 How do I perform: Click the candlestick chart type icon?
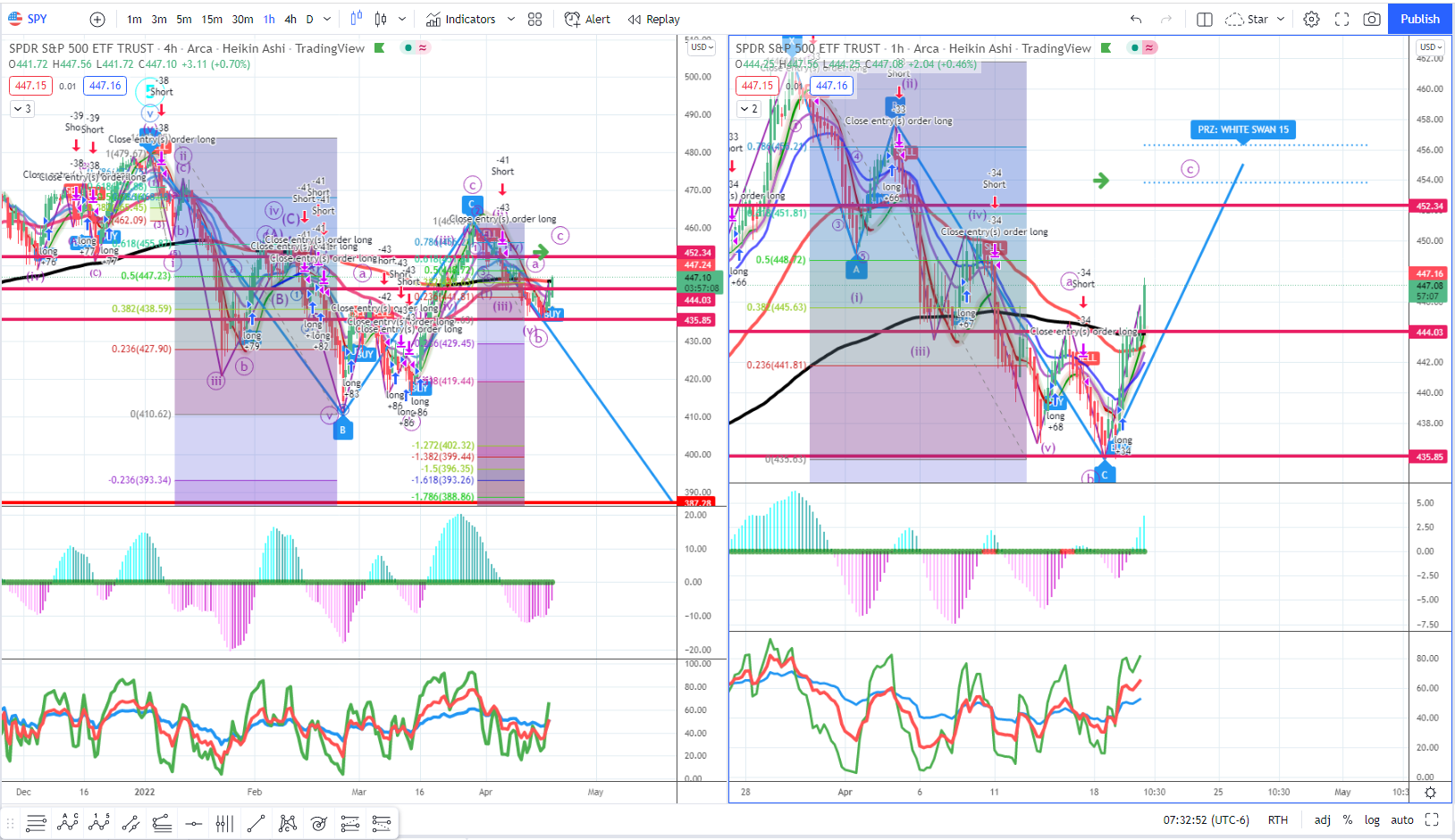[x=381, y=19]
